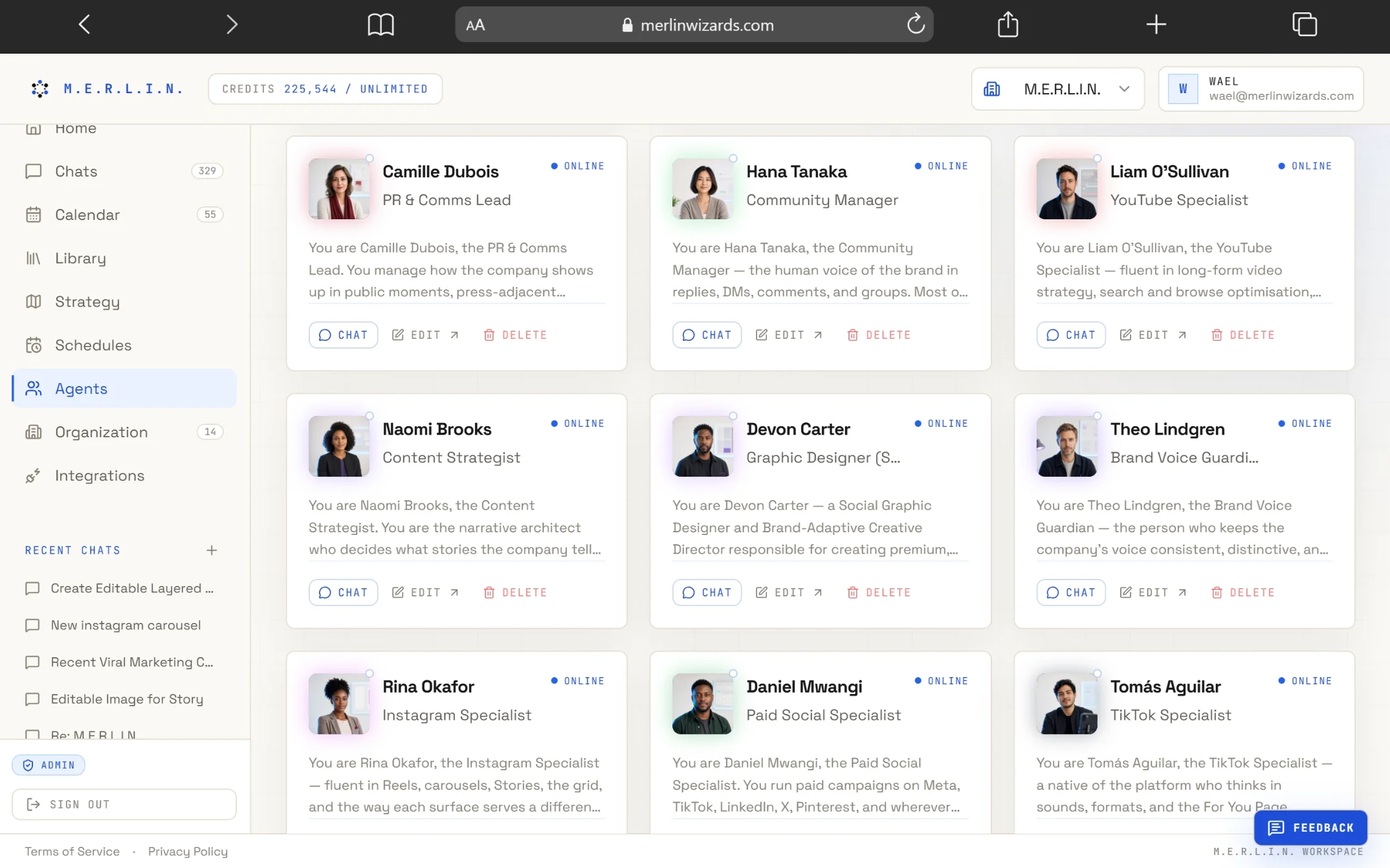View the credits 225,544 / UNLIMITED badge
This screenshot has width=1390, height=868.
pos(325,89)
